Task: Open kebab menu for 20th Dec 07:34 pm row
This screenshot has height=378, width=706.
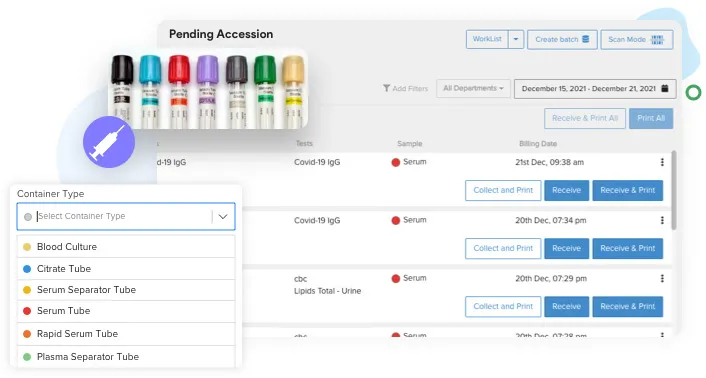Action: point(662,220)
